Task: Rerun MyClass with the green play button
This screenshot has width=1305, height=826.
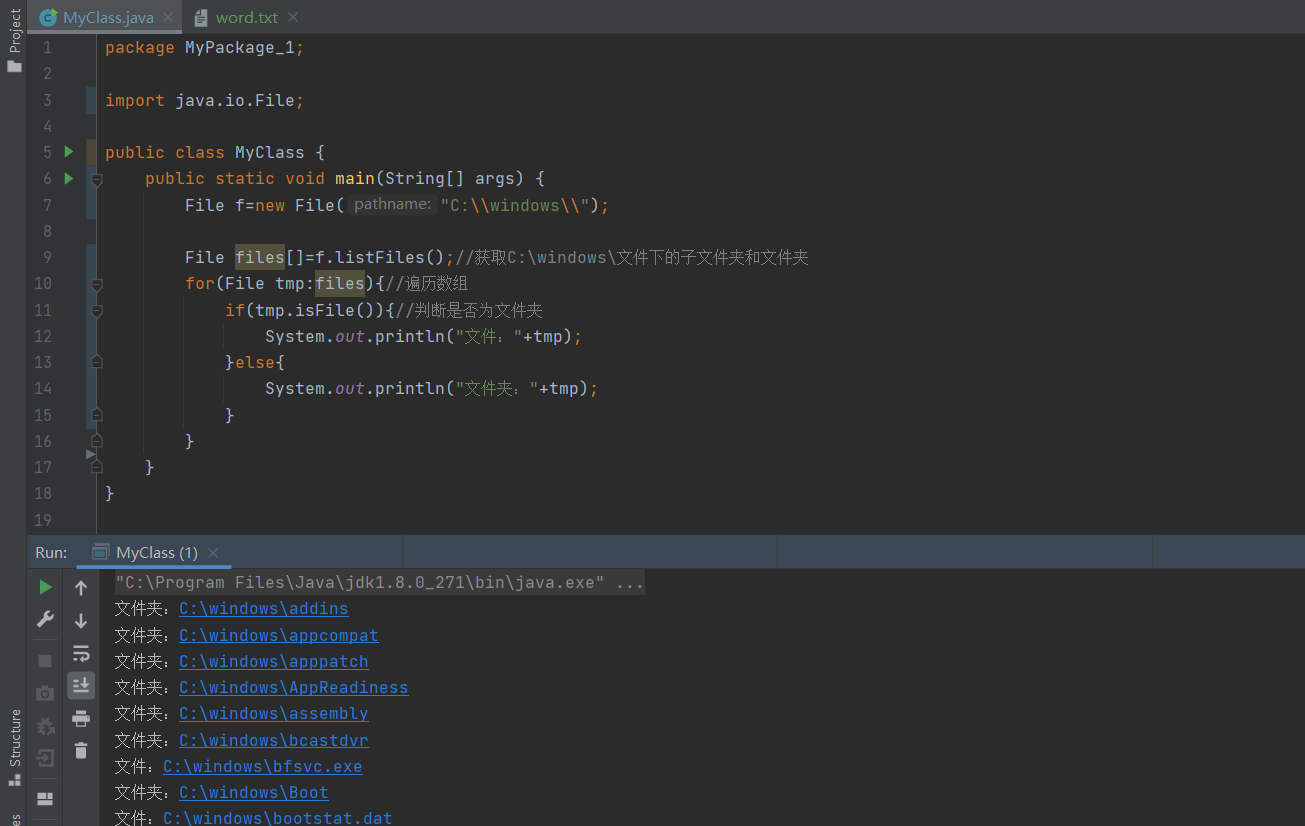Action: 45,587
